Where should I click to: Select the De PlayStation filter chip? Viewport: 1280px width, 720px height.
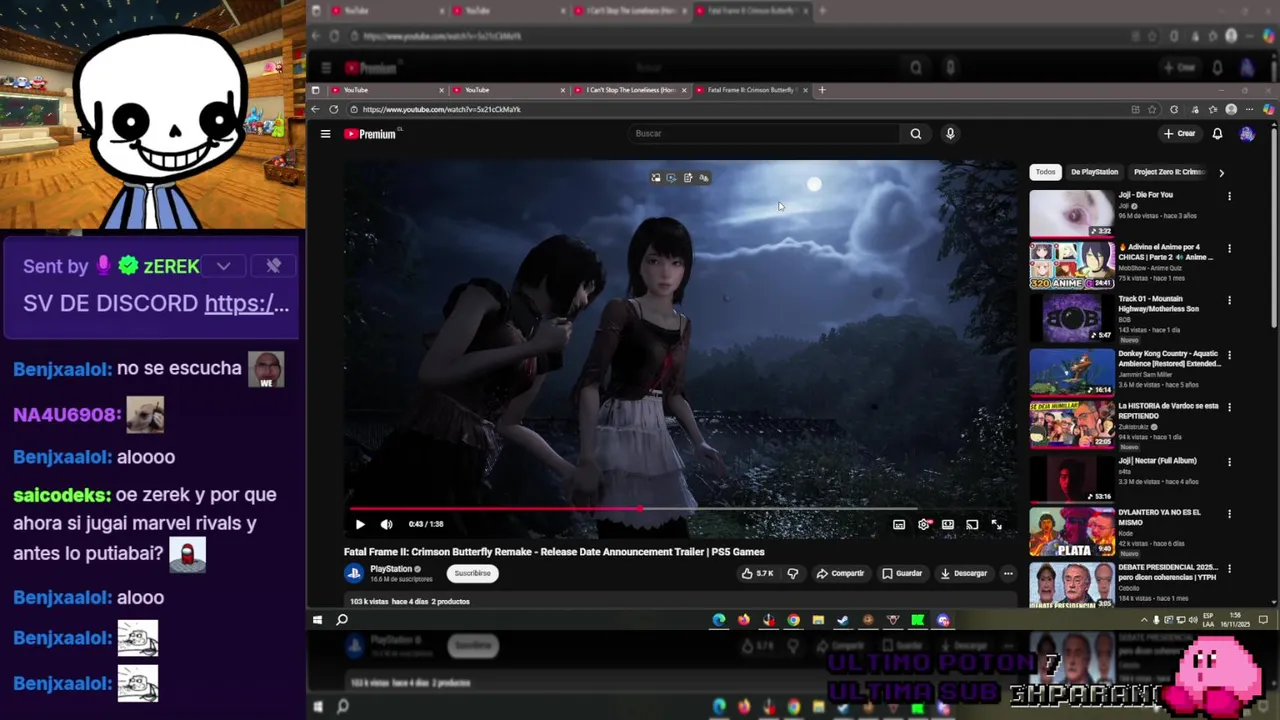[x=1094, y=172]
